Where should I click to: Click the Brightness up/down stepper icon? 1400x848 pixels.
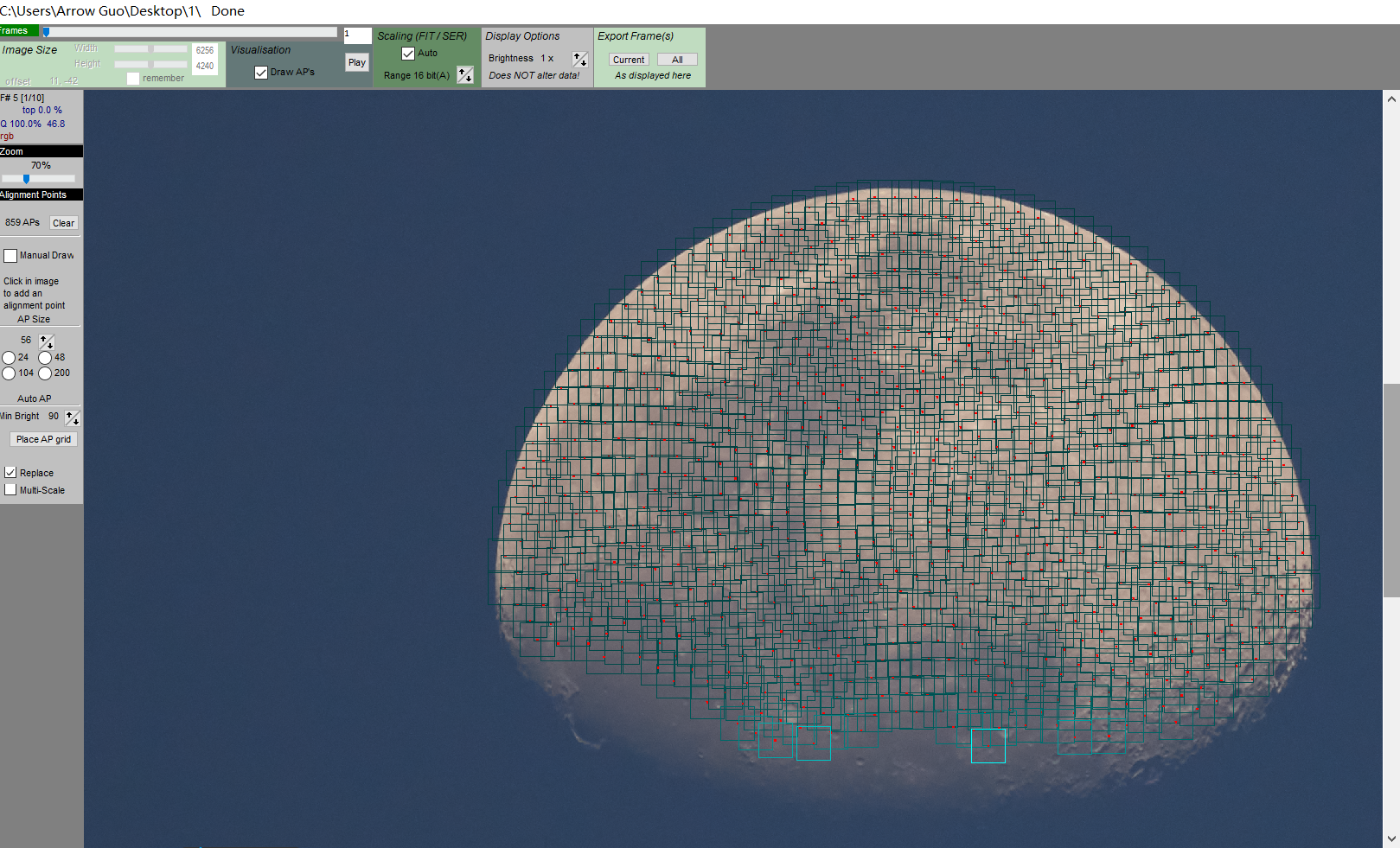point(580,59)
